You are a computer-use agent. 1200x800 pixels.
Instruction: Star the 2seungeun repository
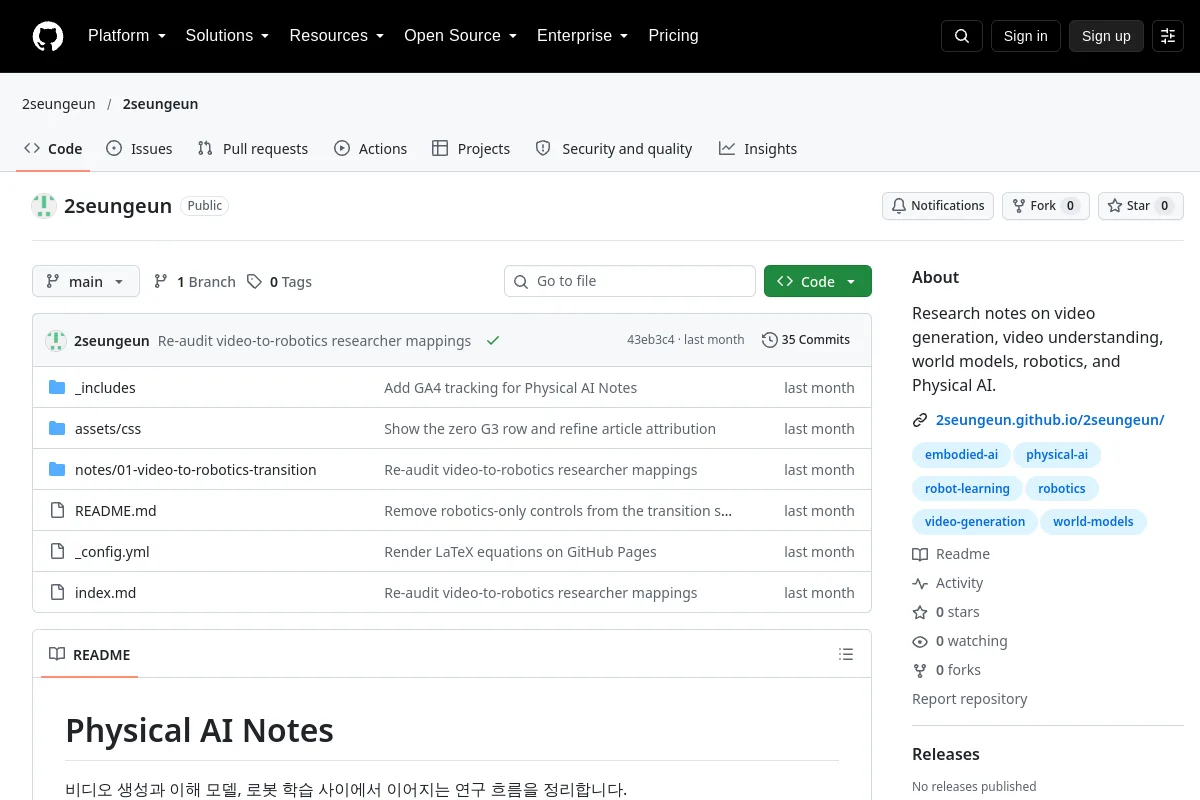pyautogui.click(x=1141, y=206)
